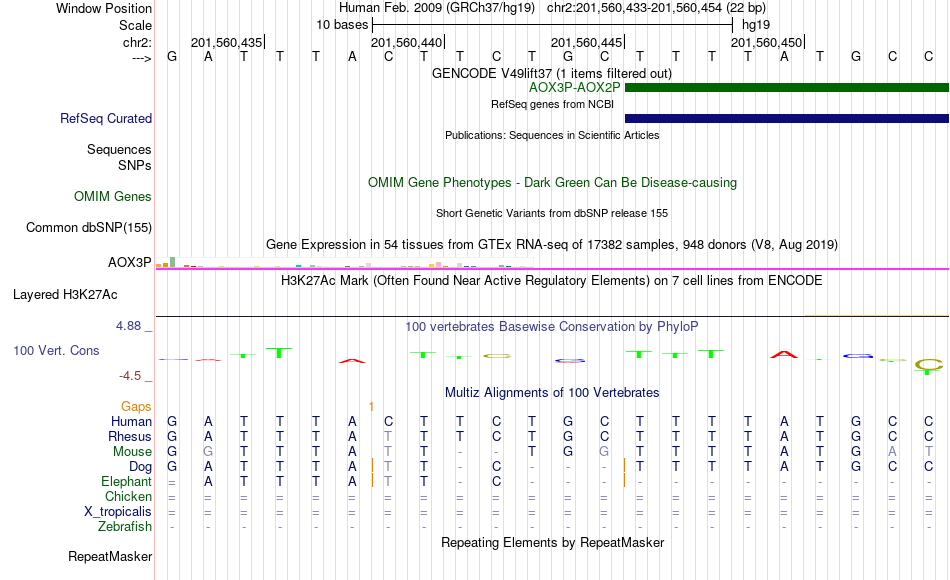Image resolution: width=950 pixels, height=580 pixels.
Task: Click the RepeatMasker track label
Action: coord(110,556)
